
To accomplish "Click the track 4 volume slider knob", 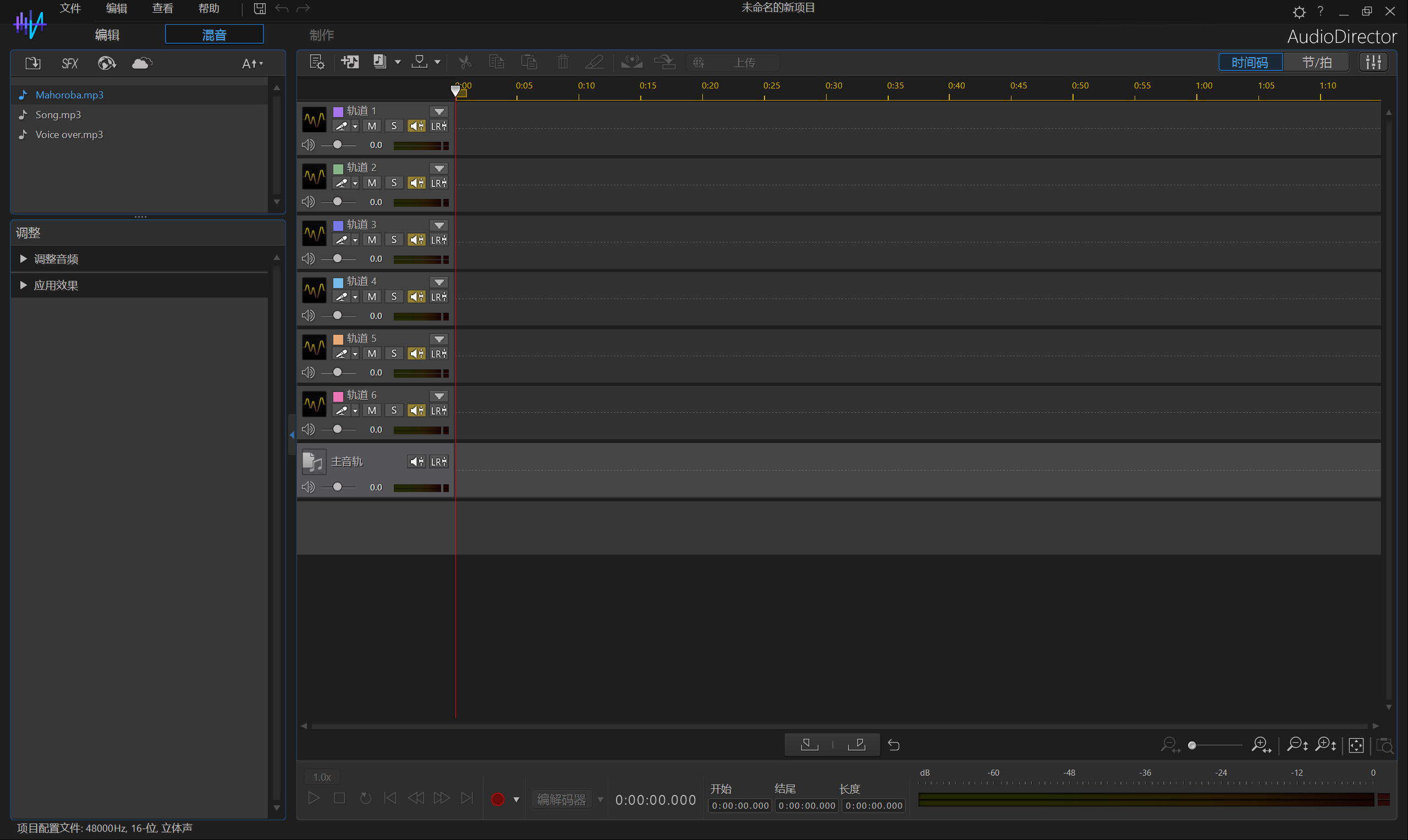I will [x=337, y=316].
